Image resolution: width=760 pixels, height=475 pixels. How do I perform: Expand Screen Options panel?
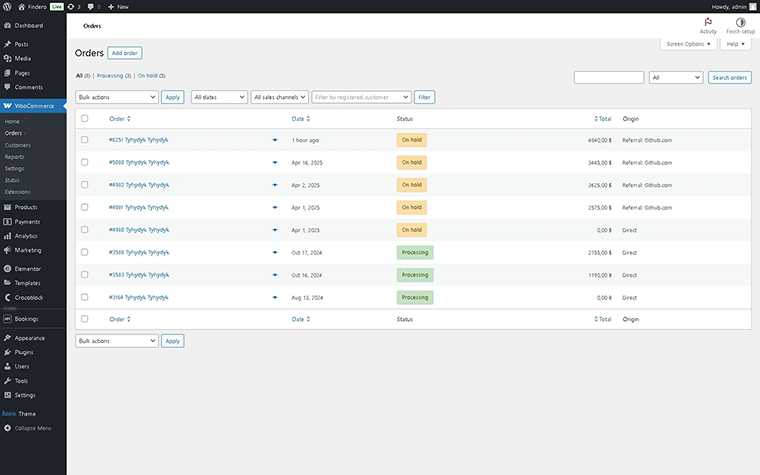click(688, 44)
